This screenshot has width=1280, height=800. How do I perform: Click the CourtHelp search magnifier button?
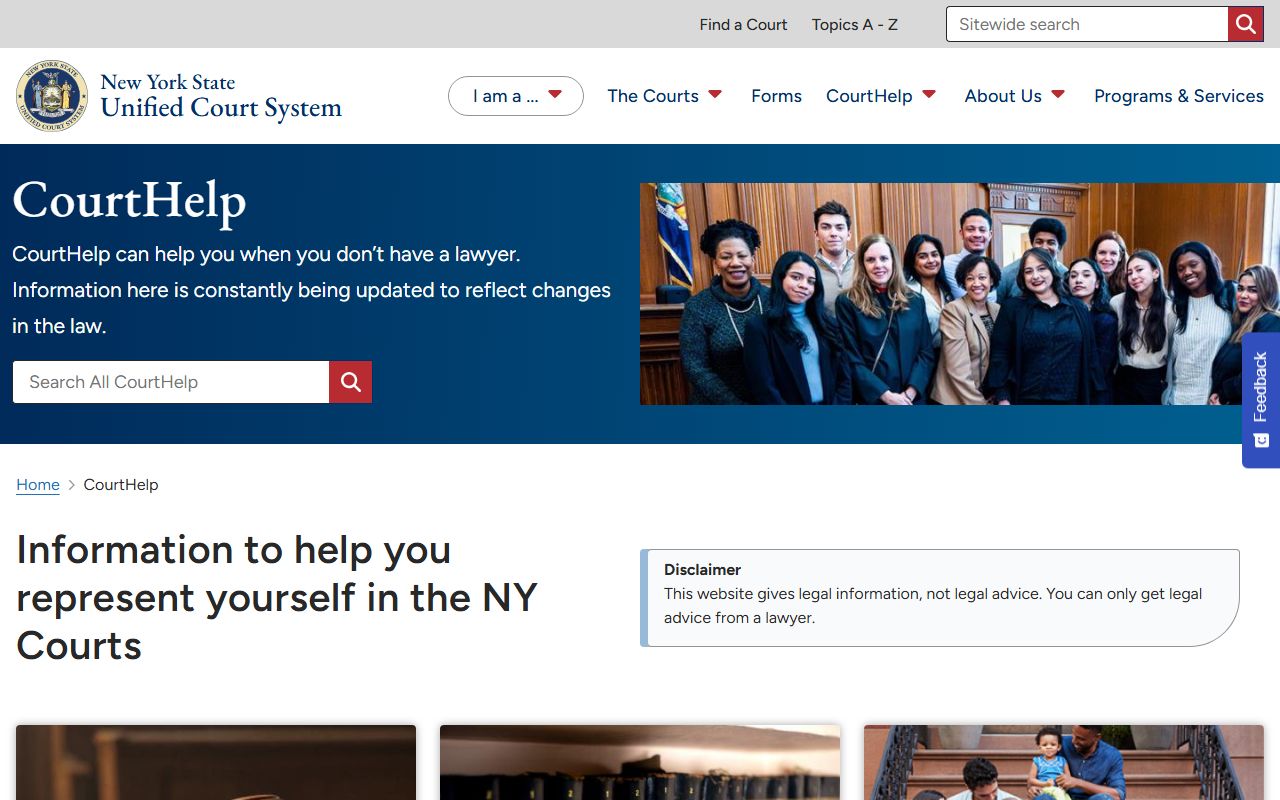[x=351, y=382]
